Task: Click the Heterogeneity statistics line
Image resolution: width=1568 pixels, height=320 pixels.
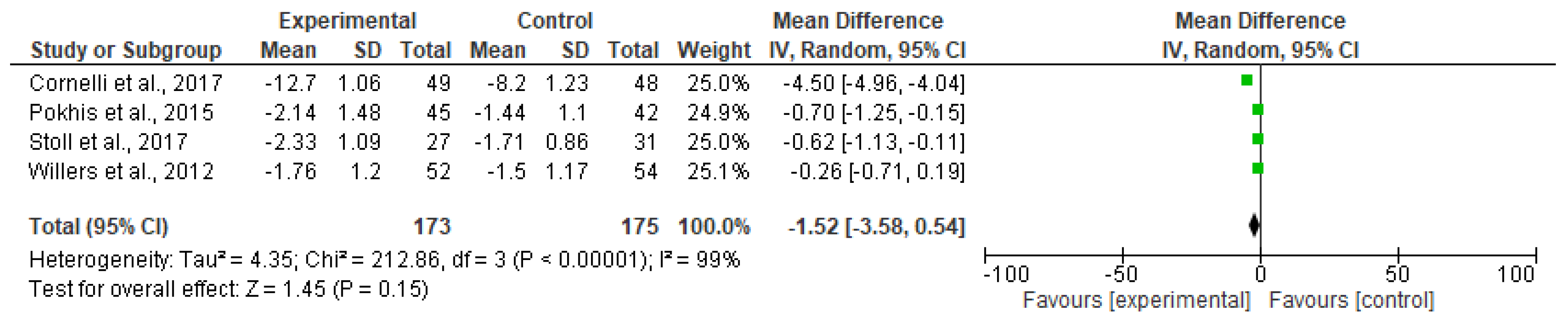Action: [384, 260]
